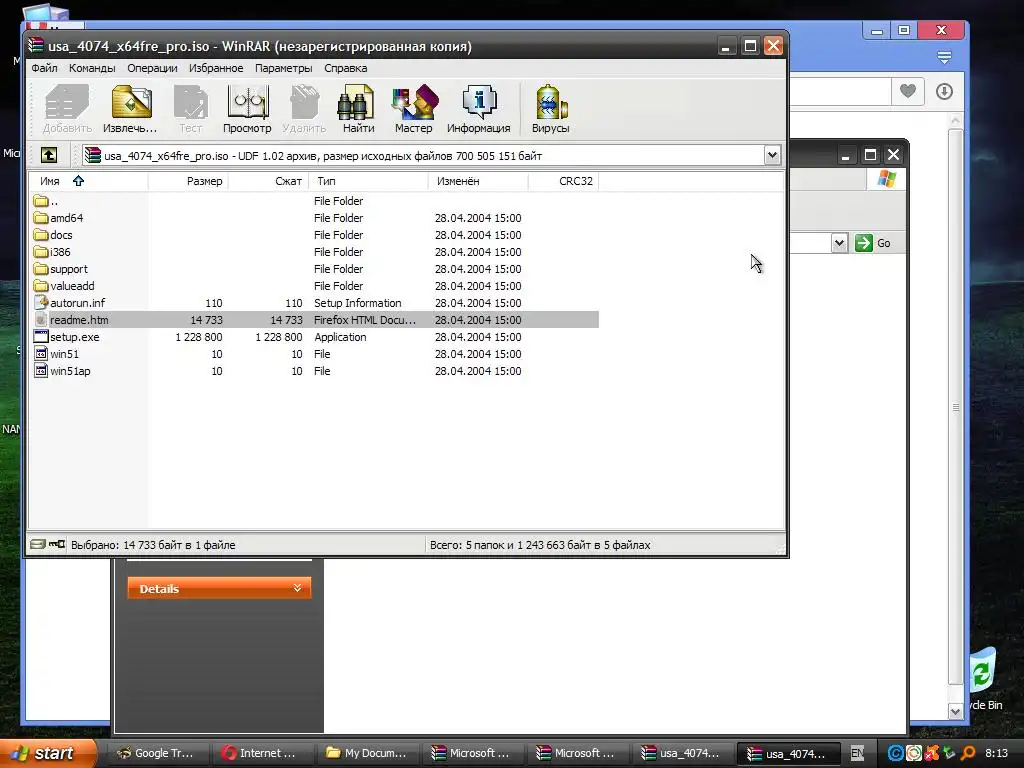
Task: Sort by CRC32 column header
Action: pyautogui.click(x=564, y=181)
